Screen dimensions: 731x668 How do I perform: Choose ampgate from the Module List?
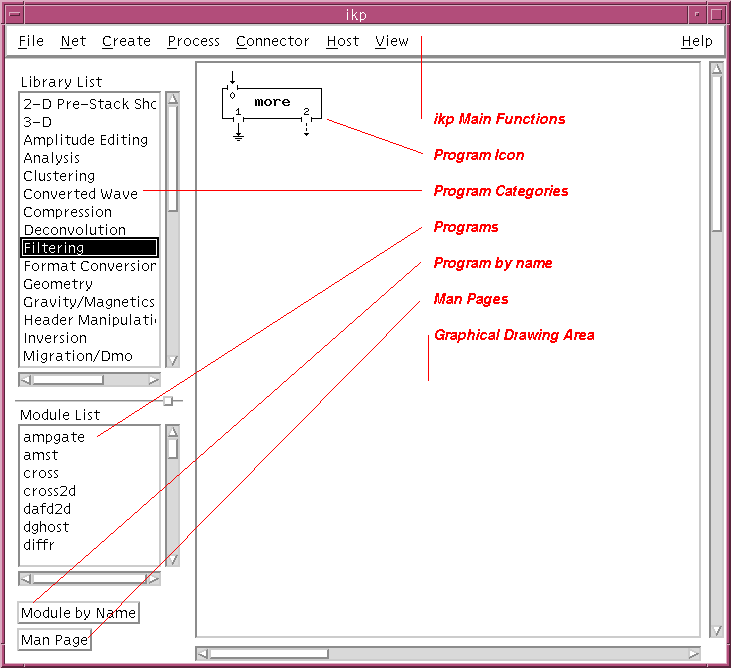[x=54, y=437]
